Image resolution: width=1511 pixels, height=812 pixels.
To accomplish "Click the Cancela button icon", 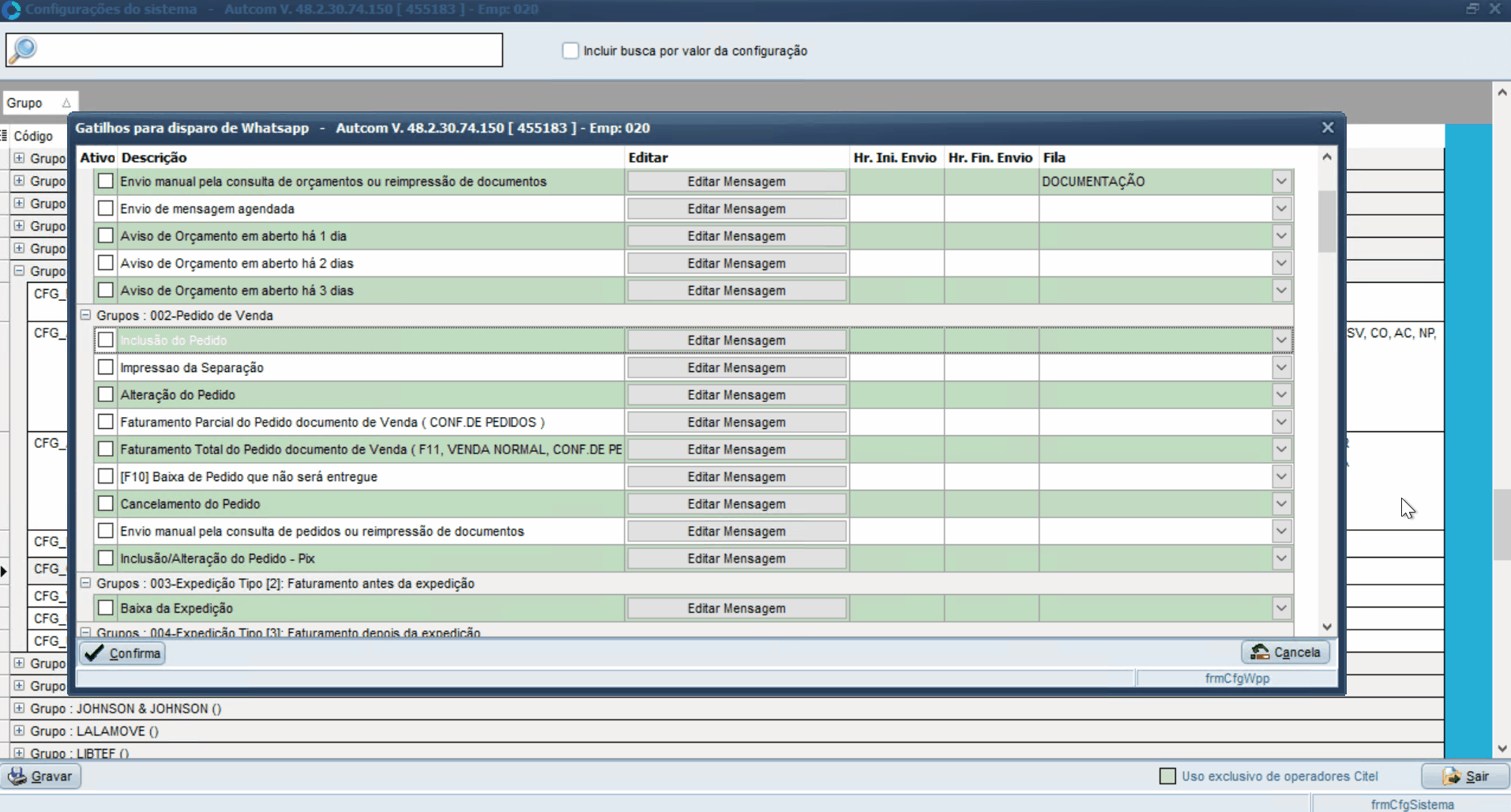I will coord(1260,652).
